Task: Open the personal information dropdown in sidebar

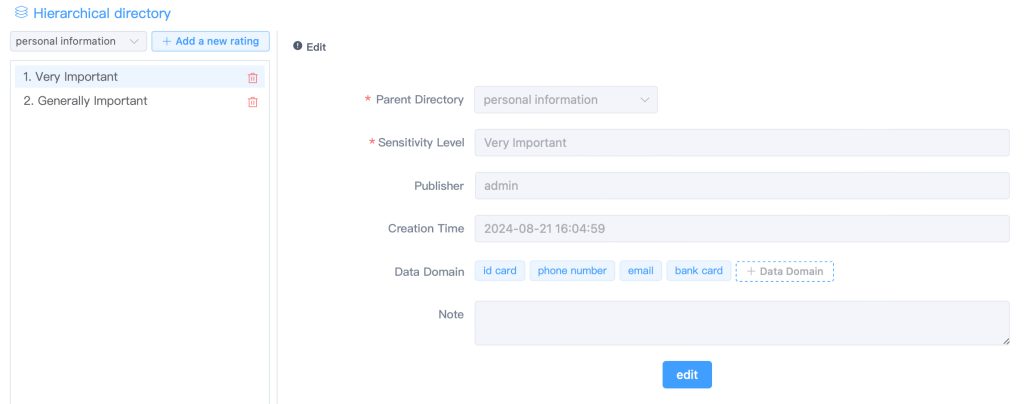Action: 78,41
